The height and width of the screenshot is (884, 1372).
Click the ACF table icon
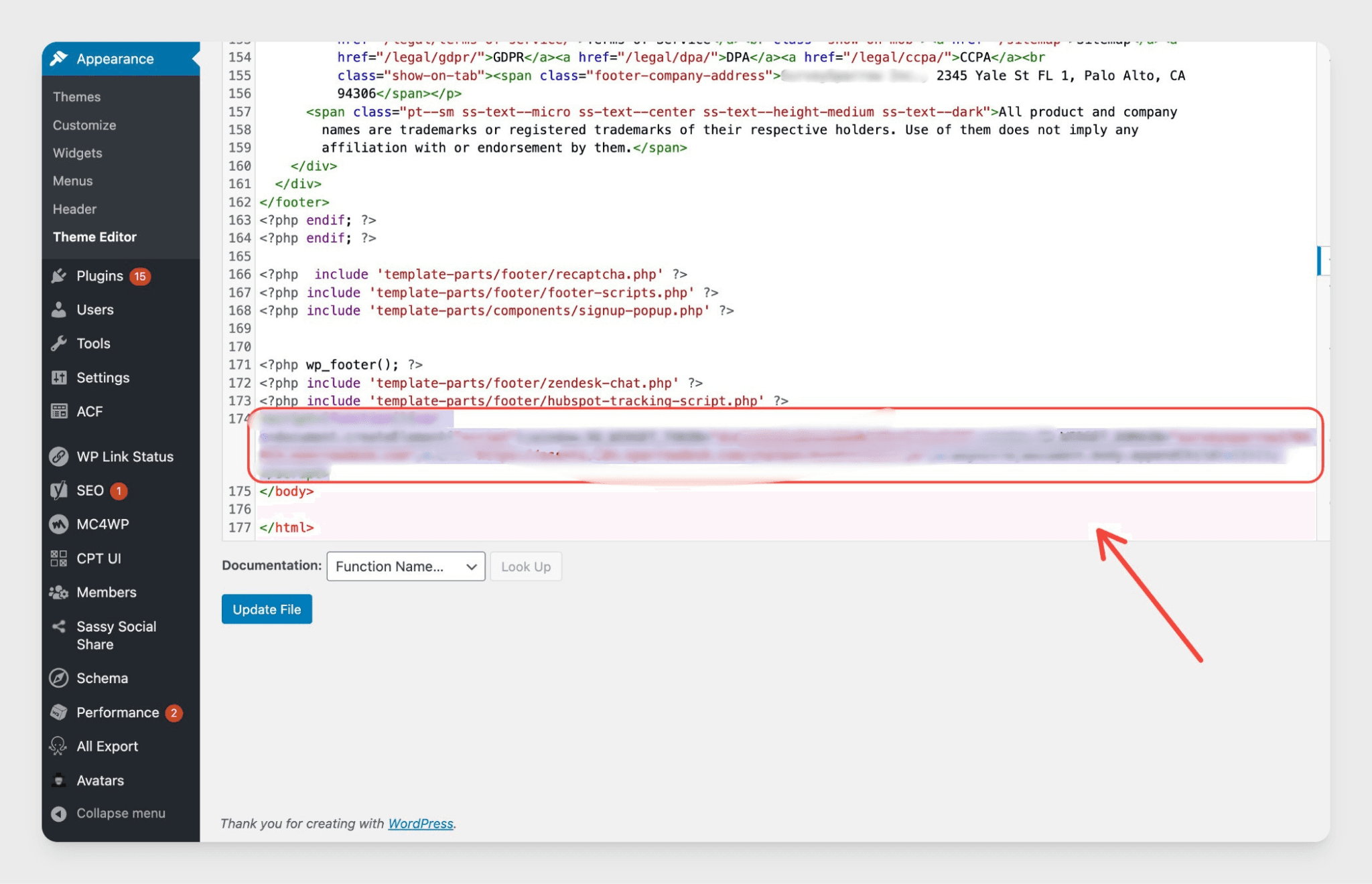coord(59,411)
